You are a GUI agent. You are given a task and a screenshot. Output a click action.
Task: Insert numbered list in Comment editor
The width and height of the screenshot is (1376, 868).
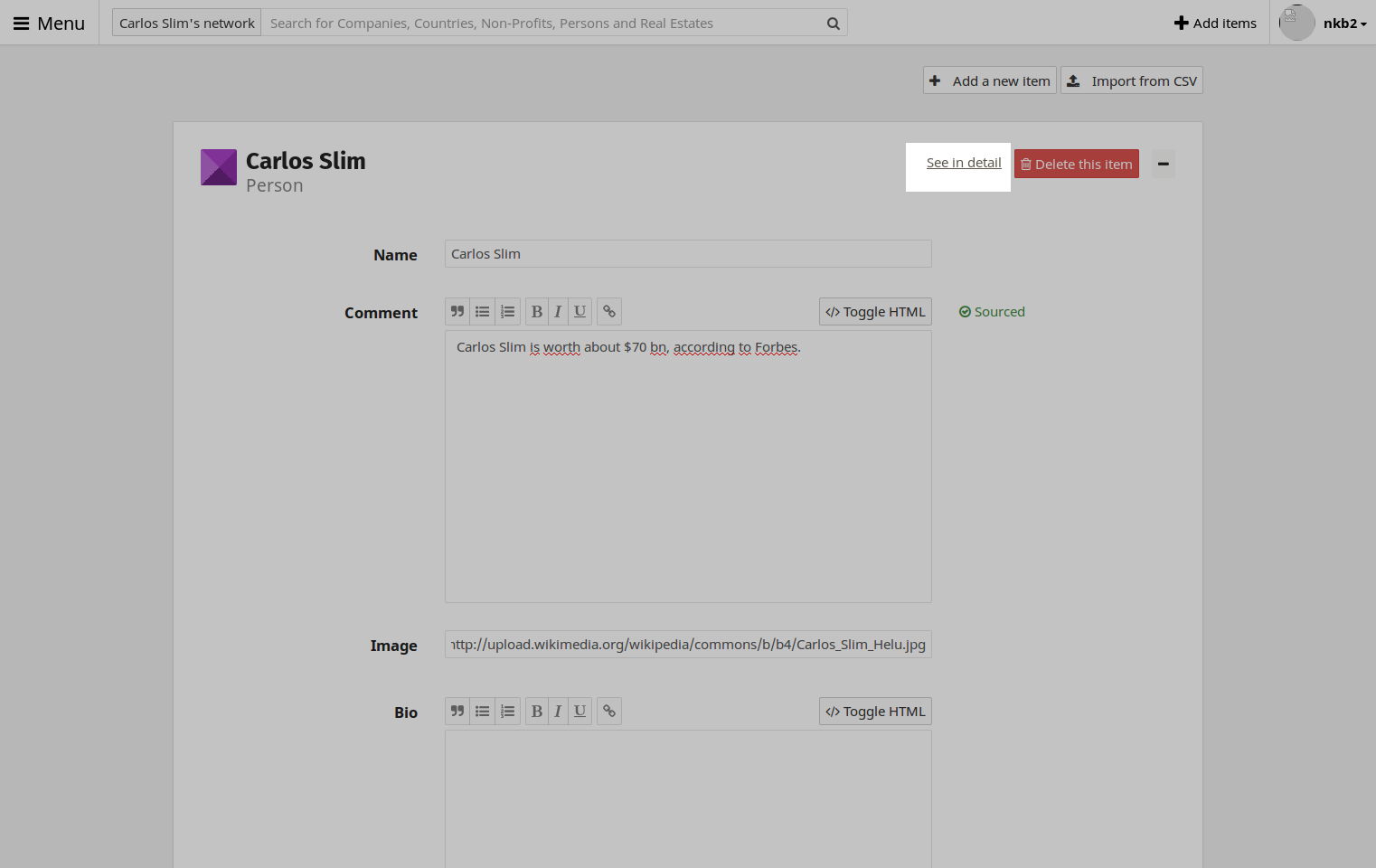508,312
